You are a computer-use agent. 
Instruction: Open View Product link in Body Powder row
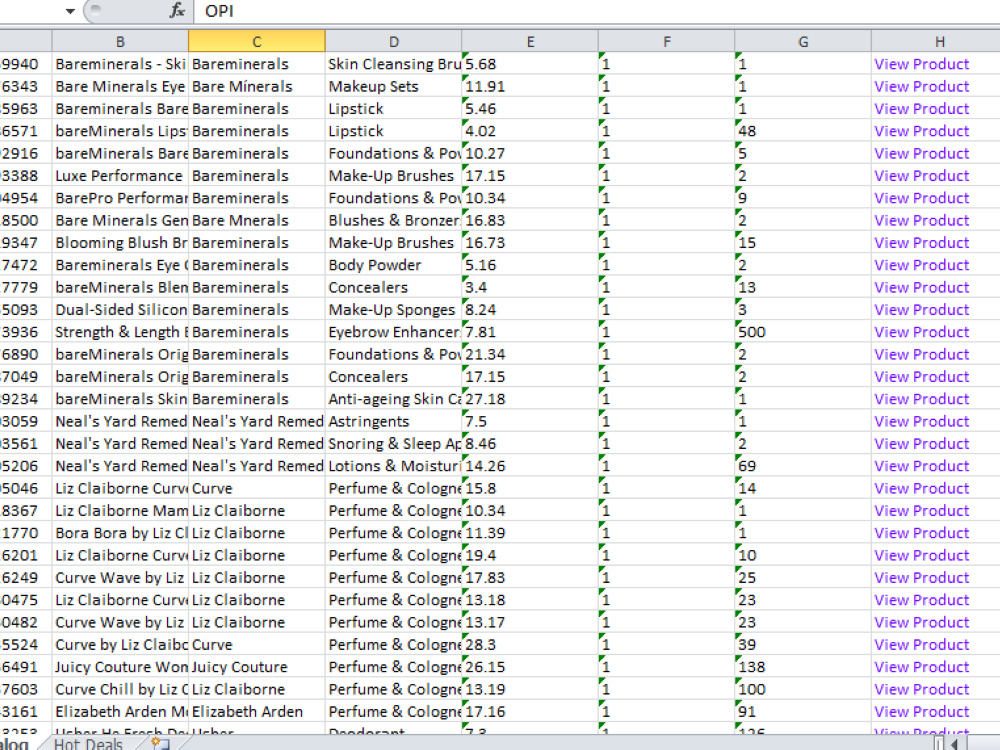(922, 265)
